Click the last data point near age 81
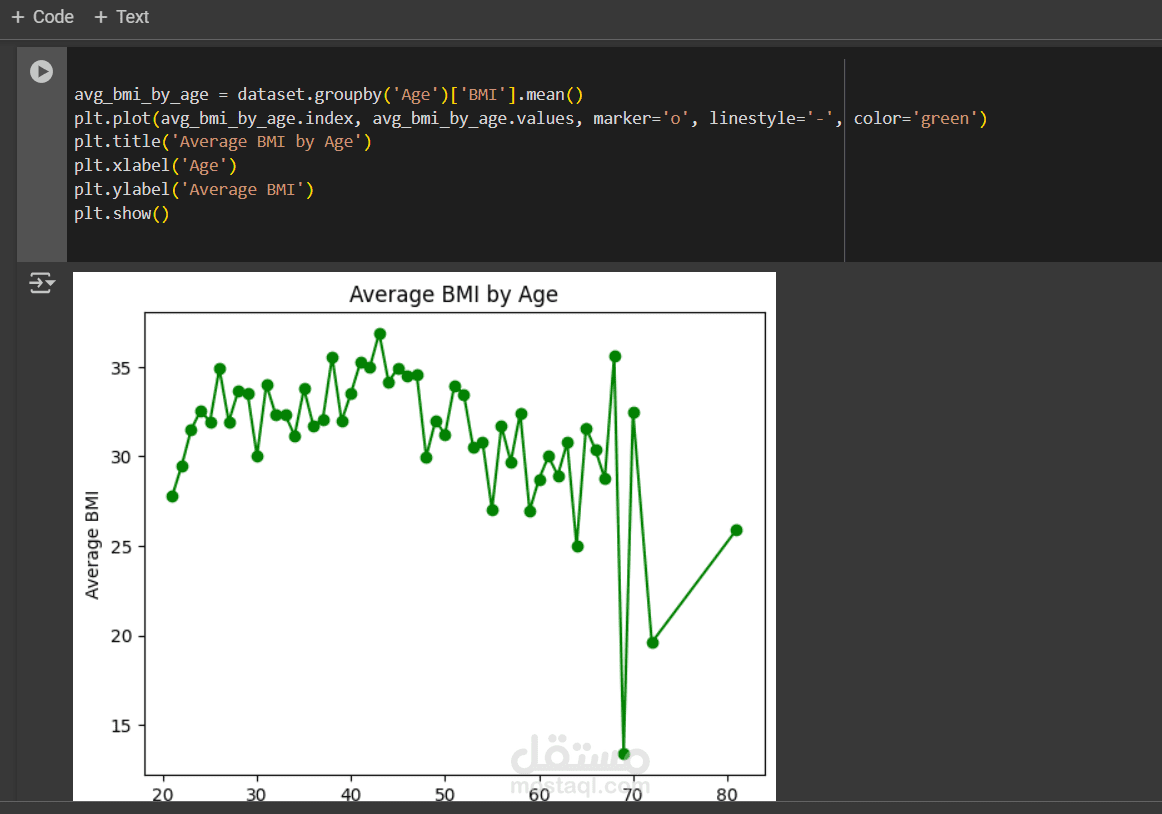The image size is (1162, 814). pyautogui.click(x=736, y=530)
